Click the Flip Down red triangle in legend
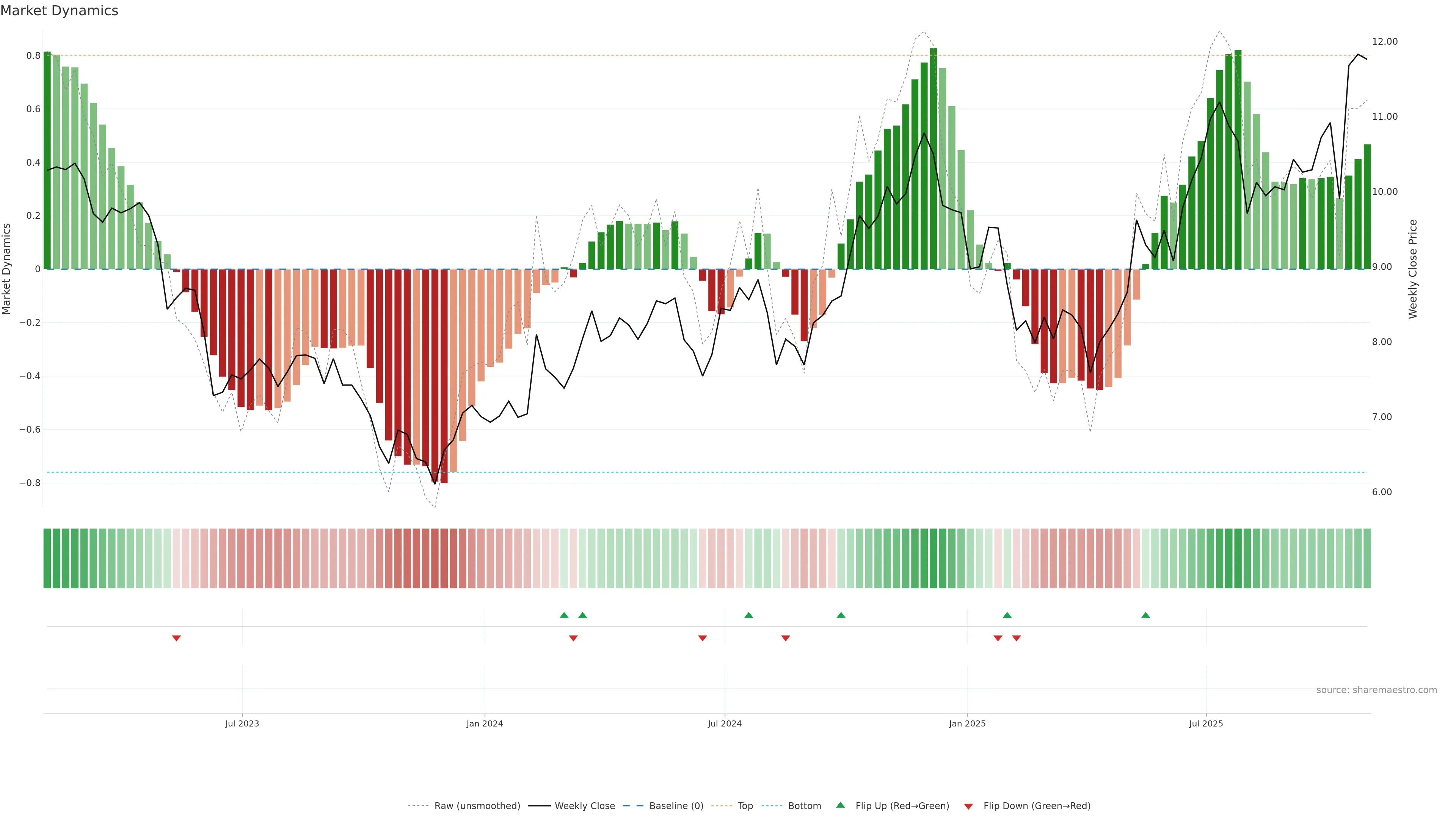The width and height of the screenshot is (1456, 819). [x=968, y=806]
